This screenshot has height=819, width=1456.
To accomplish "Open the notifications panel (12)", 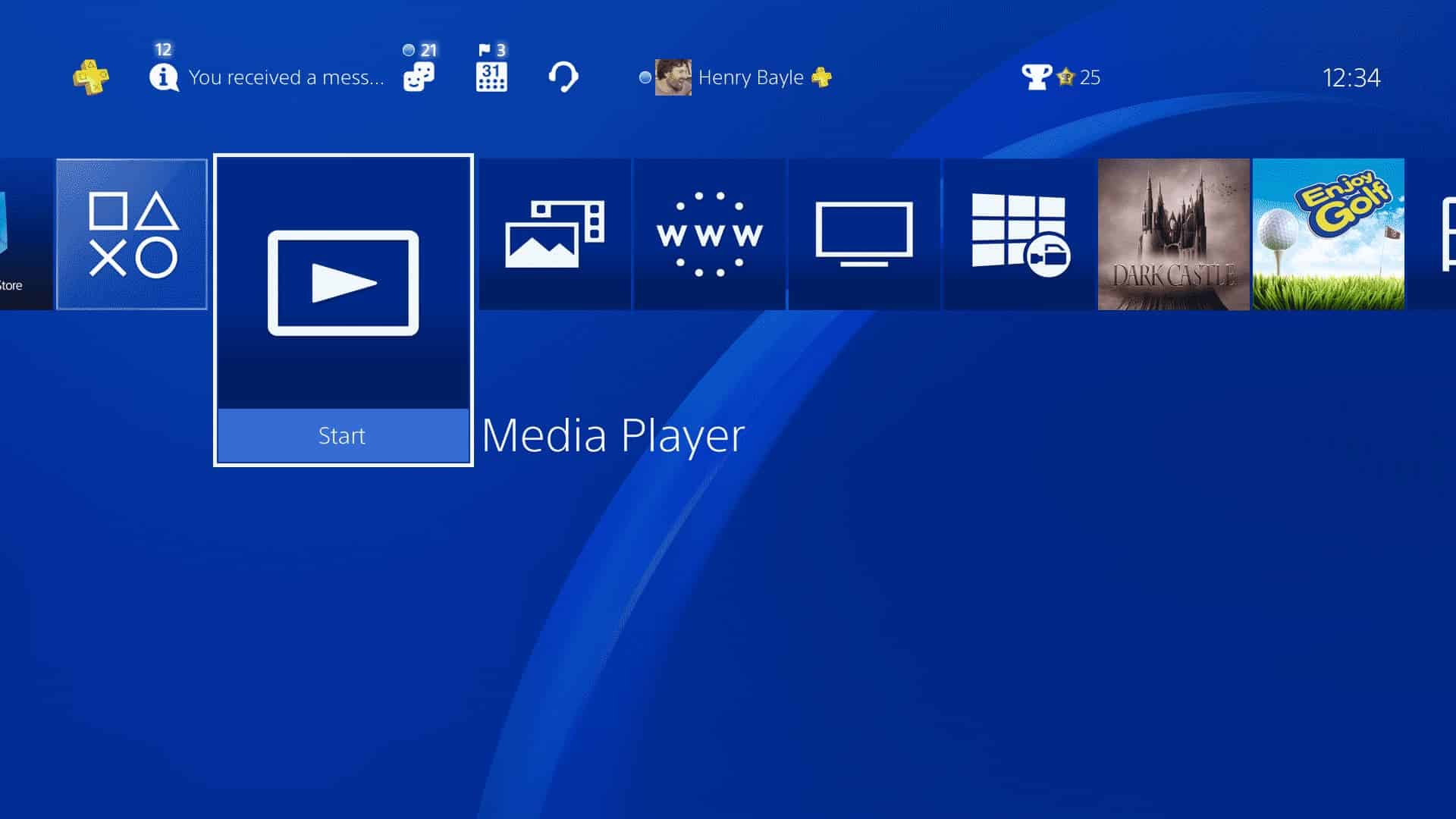I will click(x=162, y=77).
